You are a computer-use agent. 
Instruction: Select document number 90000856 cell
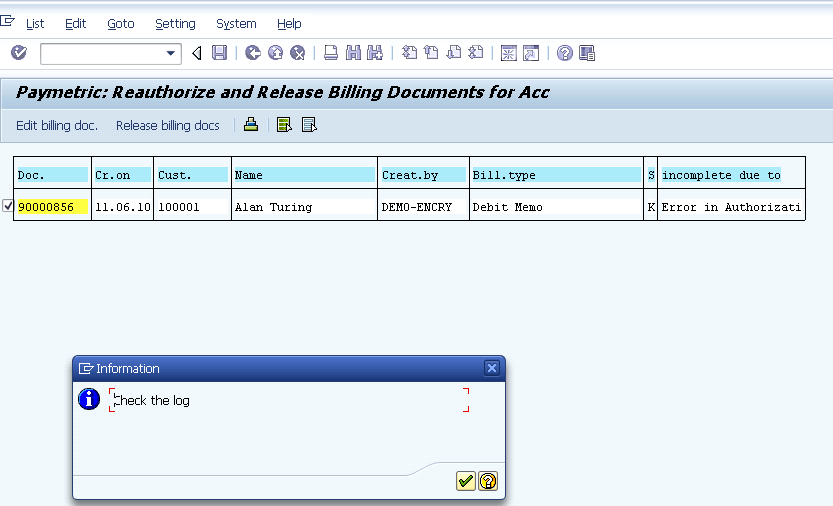click(53, 207)
